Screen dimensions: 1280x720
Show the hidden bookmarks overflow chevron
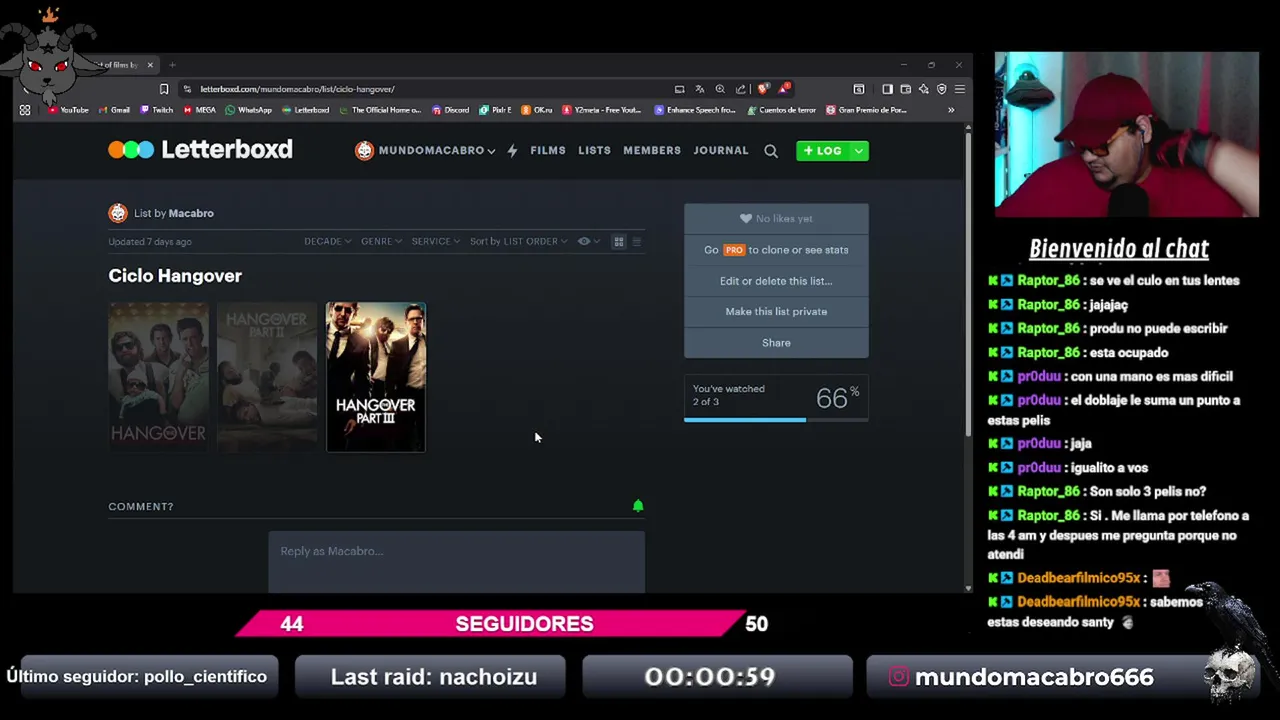click(x=951, y=110)
